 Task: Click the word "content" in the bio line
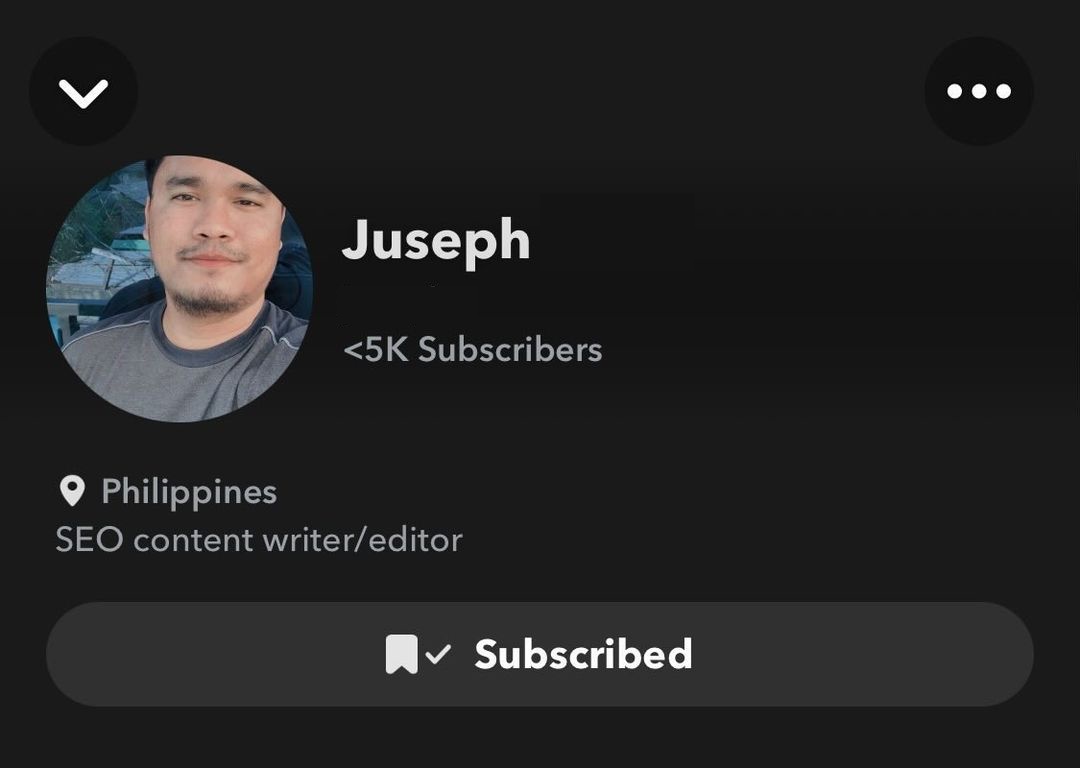point(194,541)
